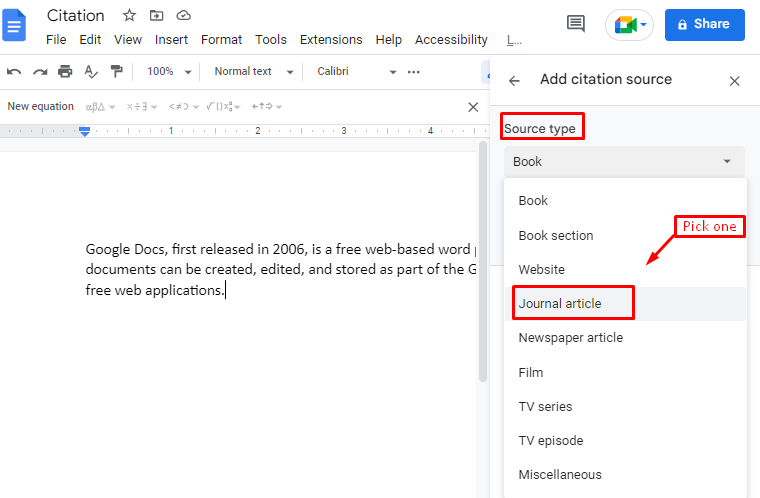Select Book source type option
The image size is (760, 498).
pos(625,201)
